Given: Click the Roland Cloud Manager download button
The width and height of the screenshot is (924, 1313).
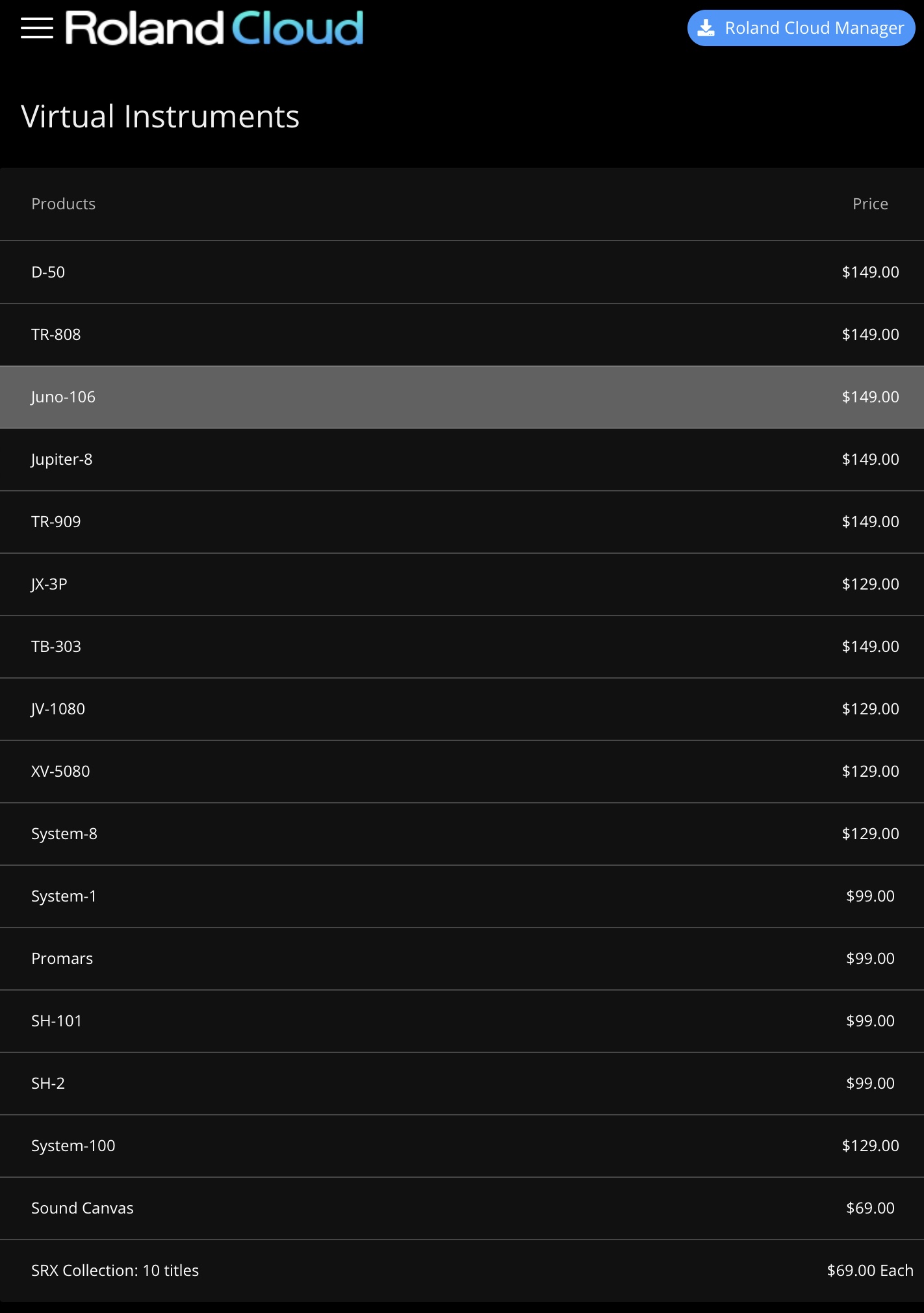Looking at the screenshot, I should 801,28.
